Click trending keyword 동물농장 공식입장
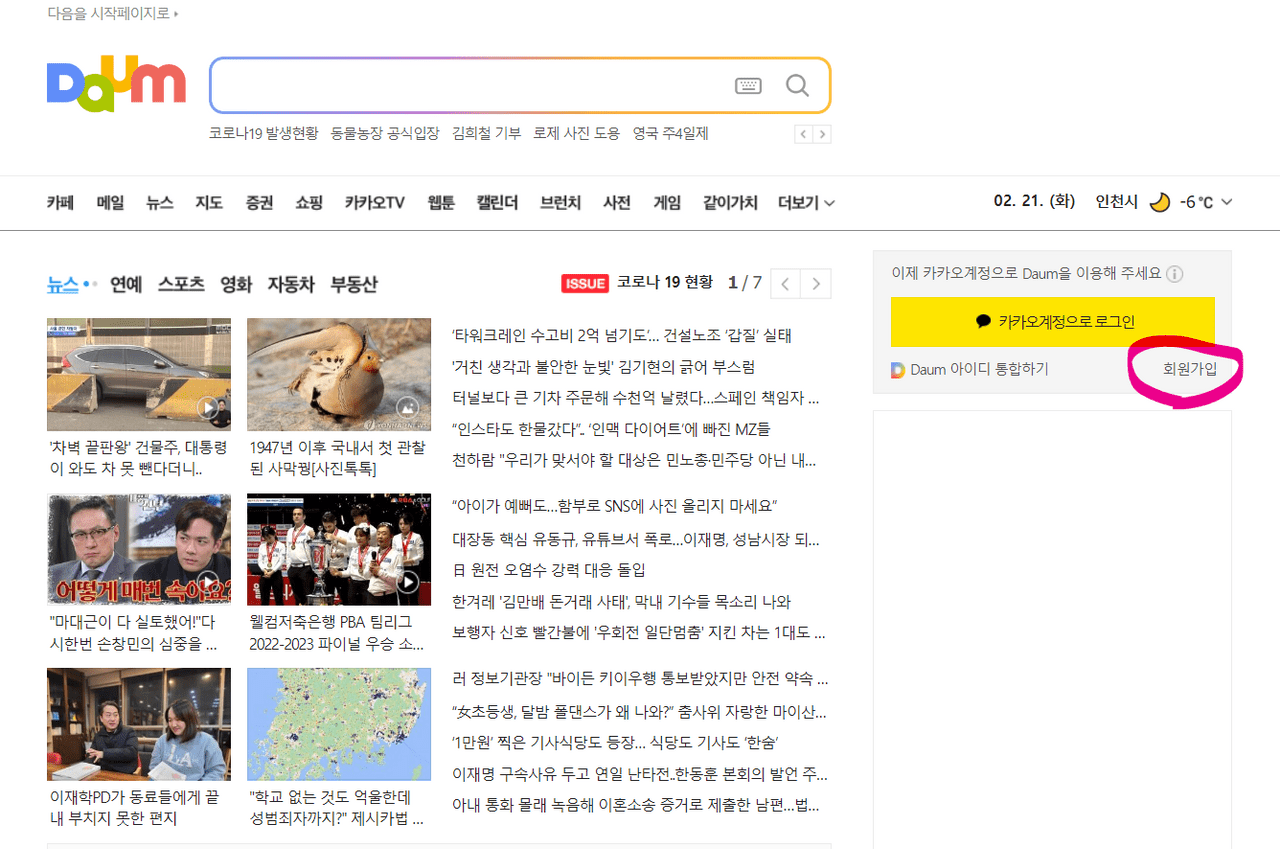The height and width of the screenshot is (849, 1280). pyautogui.click(x=385, y=134)
